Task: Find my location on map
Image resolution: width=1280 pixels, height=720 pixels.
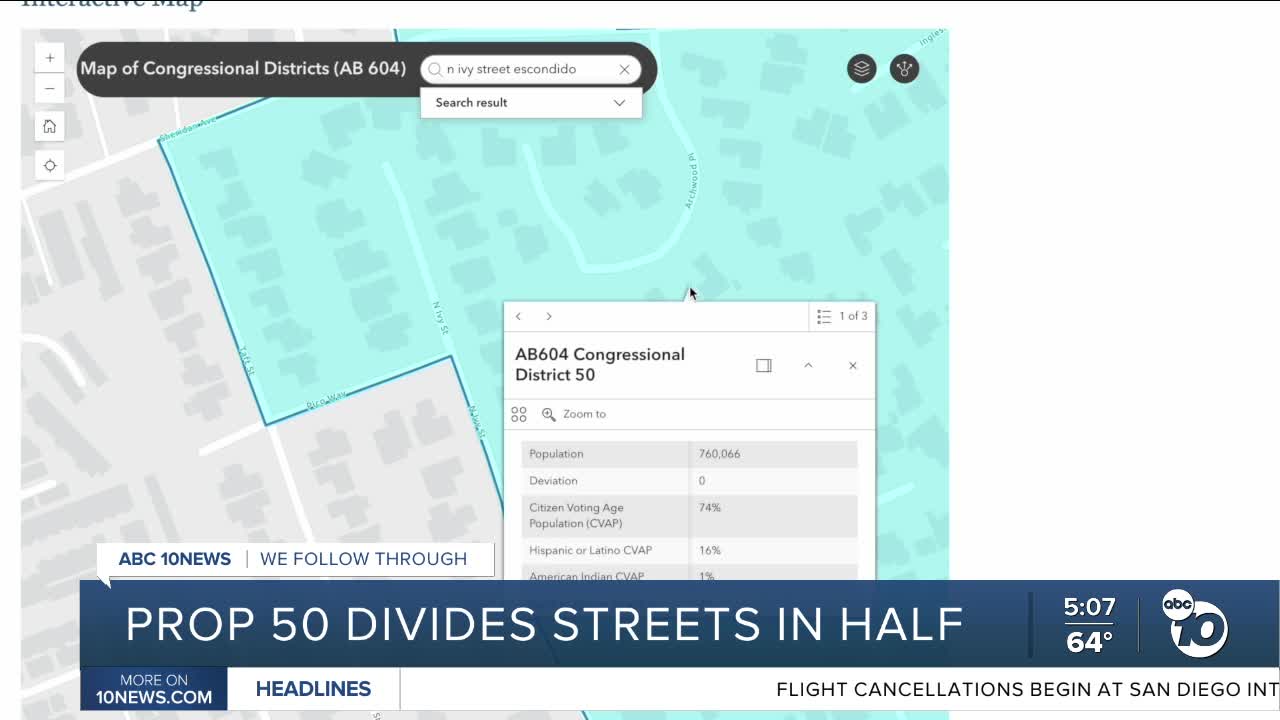Action: 50,166
